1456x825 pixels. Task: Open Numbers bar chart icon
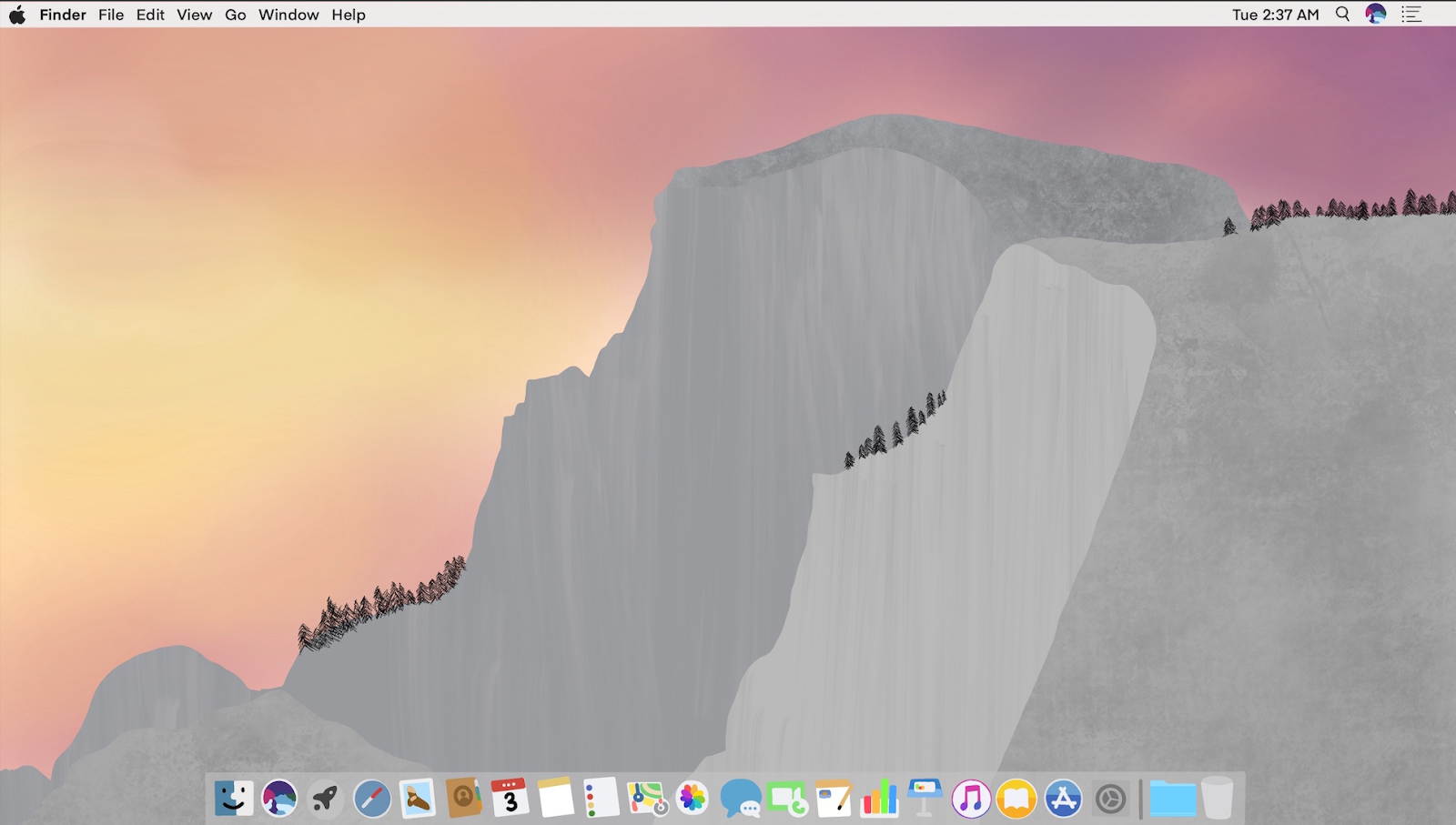(879, 799)
